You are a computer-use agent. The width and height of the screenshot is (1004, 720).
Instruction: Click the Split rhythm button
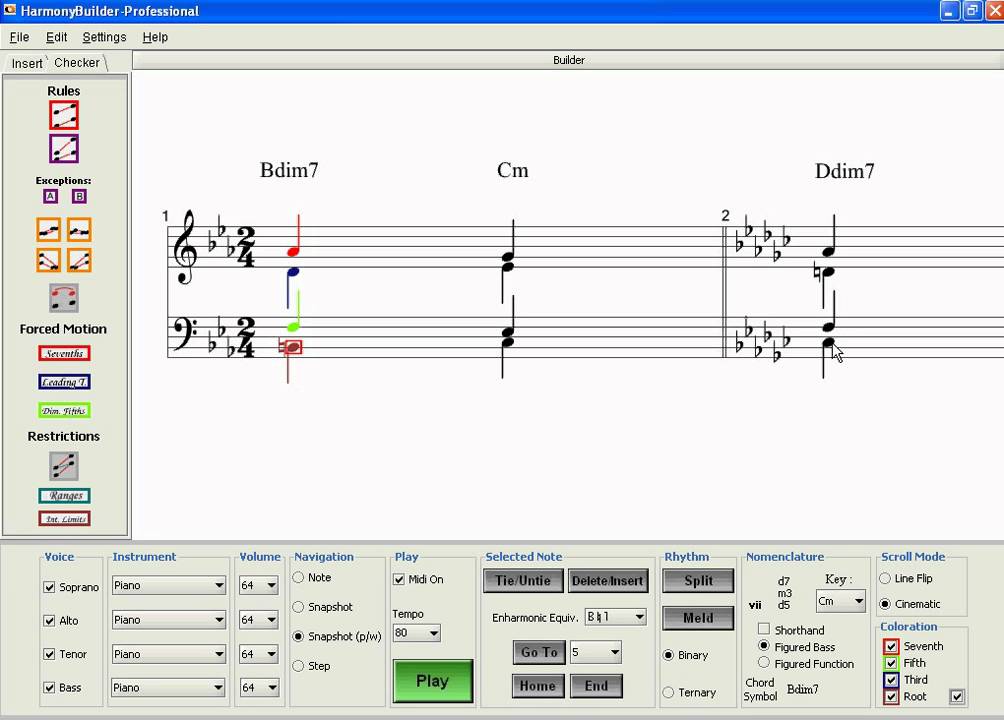pyautogui.click(x=698, y=581)
